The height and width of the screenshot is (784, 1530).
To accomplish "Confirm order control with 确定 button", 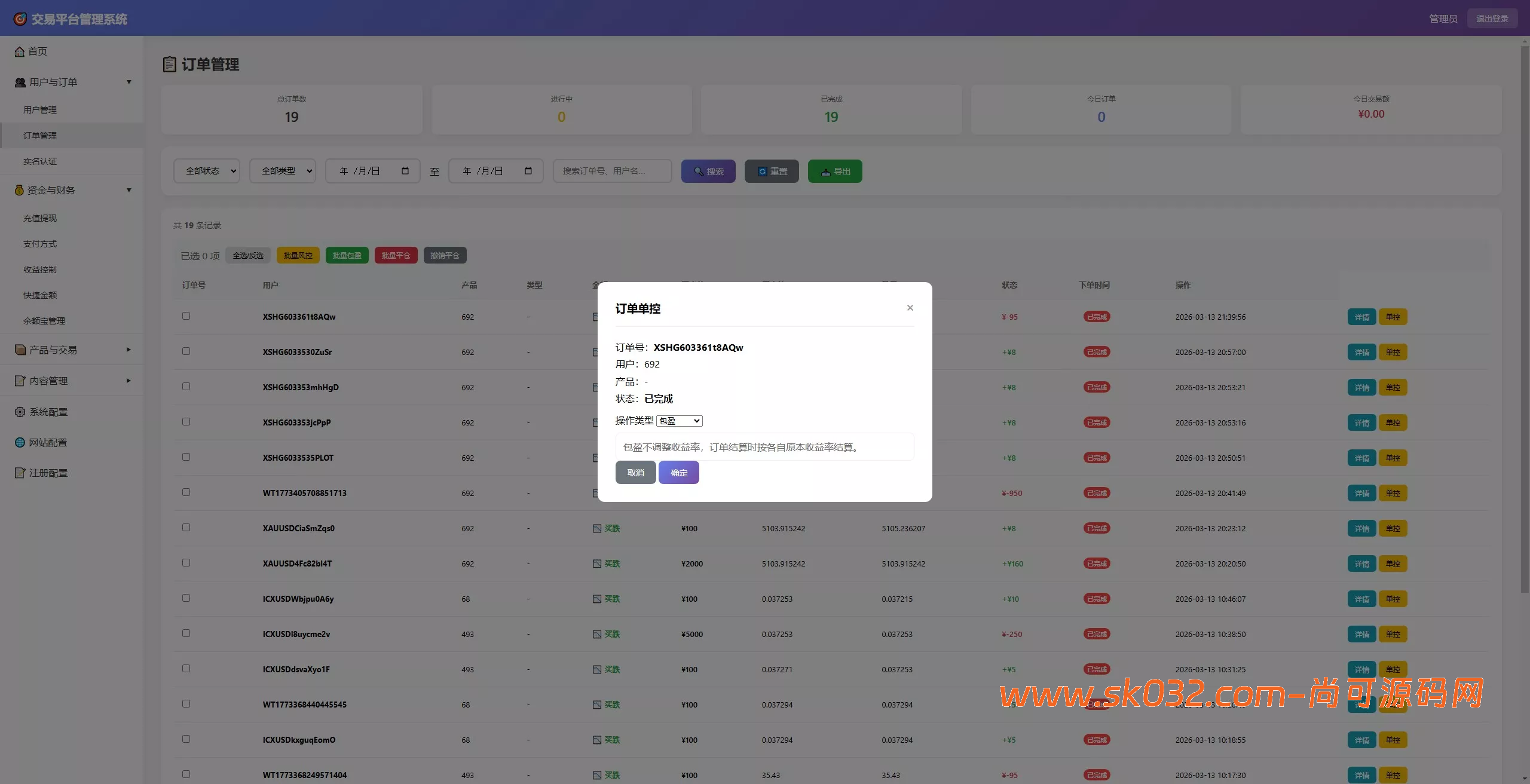I will (x=678, y=472).
